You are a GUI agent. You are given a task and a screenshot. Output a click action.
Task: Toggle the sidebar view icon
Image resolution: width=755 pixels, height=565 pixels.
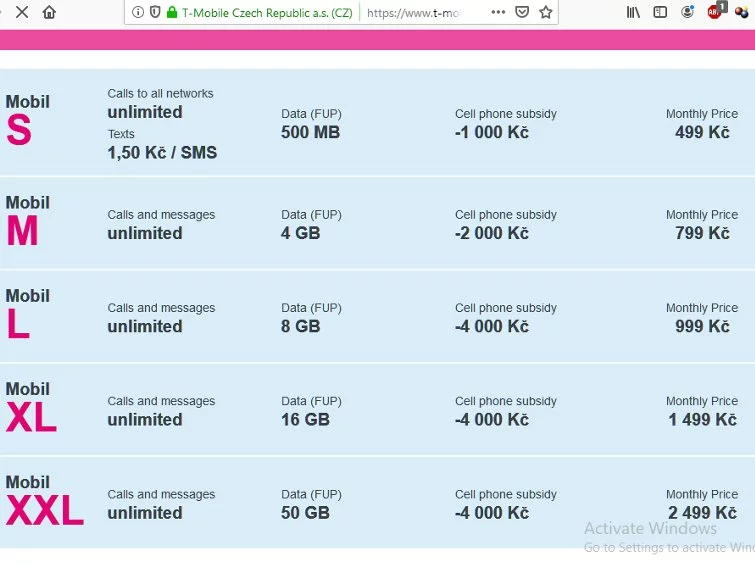[x=660, y=13]
